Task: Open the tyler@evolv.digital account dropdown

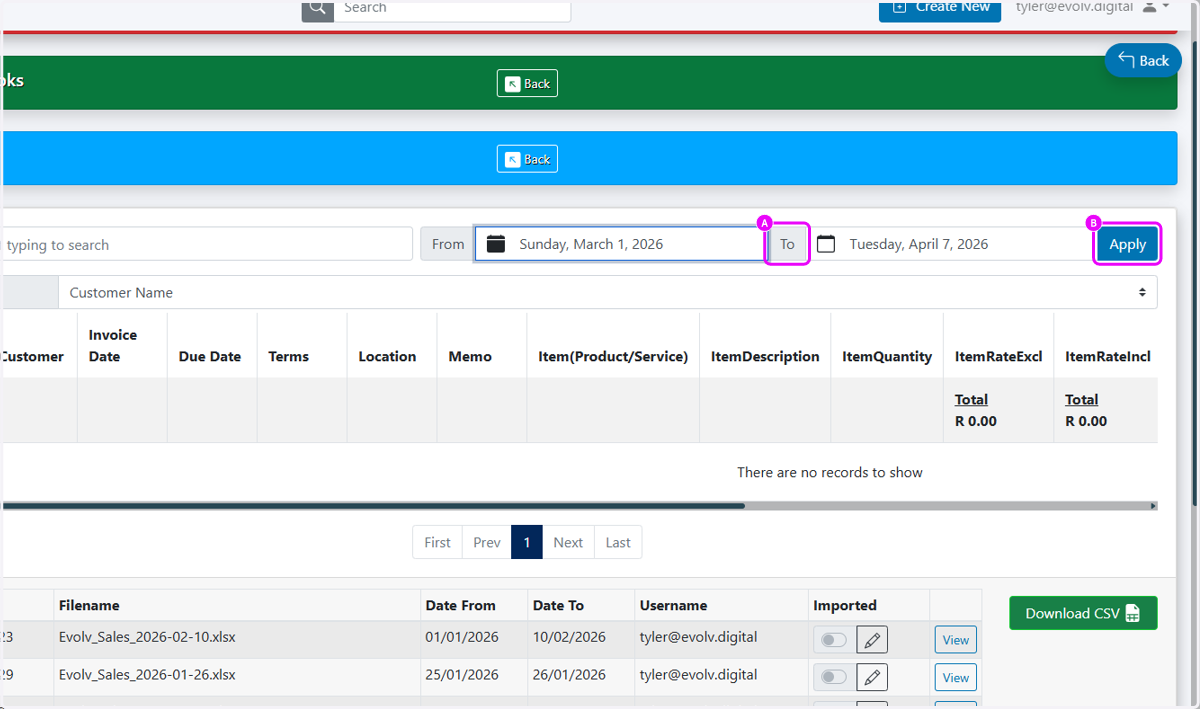Action: 1093,7
